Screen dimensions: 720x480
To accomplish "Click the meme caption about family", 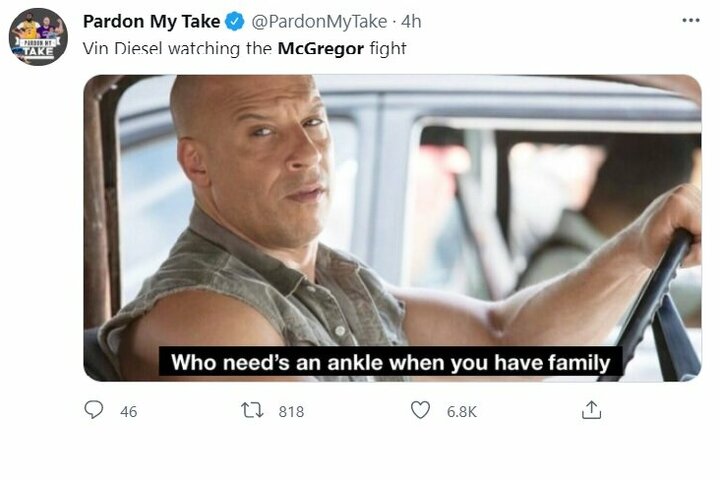I will click(x=391, y=362).
